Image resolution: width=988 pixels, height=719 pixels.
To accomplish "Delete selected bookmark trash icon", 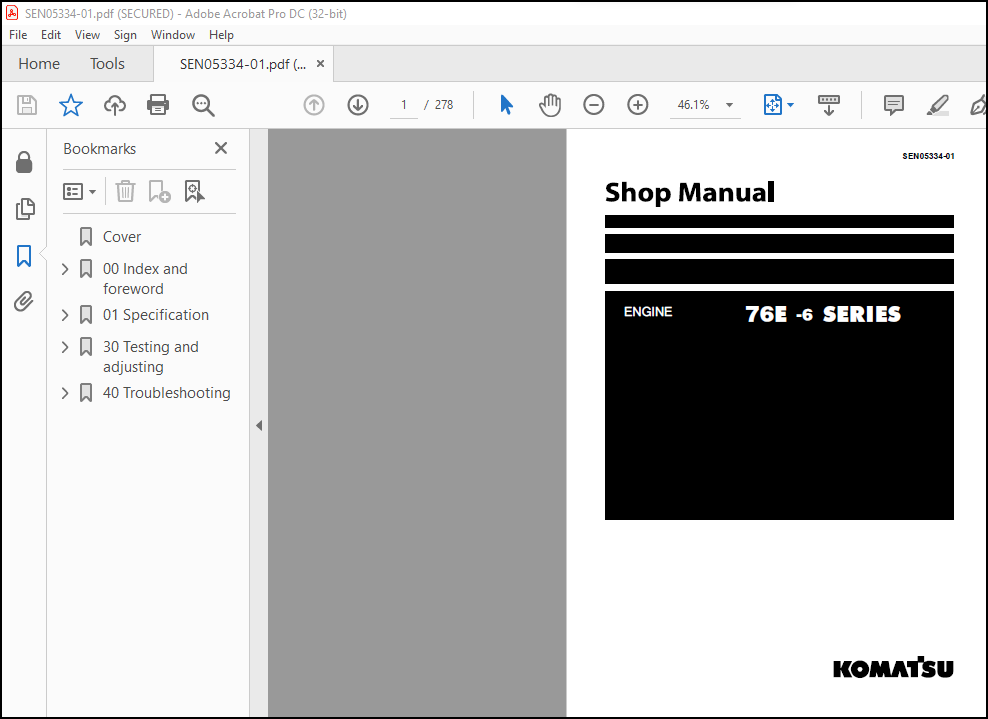I will click(x=125, y=191).
